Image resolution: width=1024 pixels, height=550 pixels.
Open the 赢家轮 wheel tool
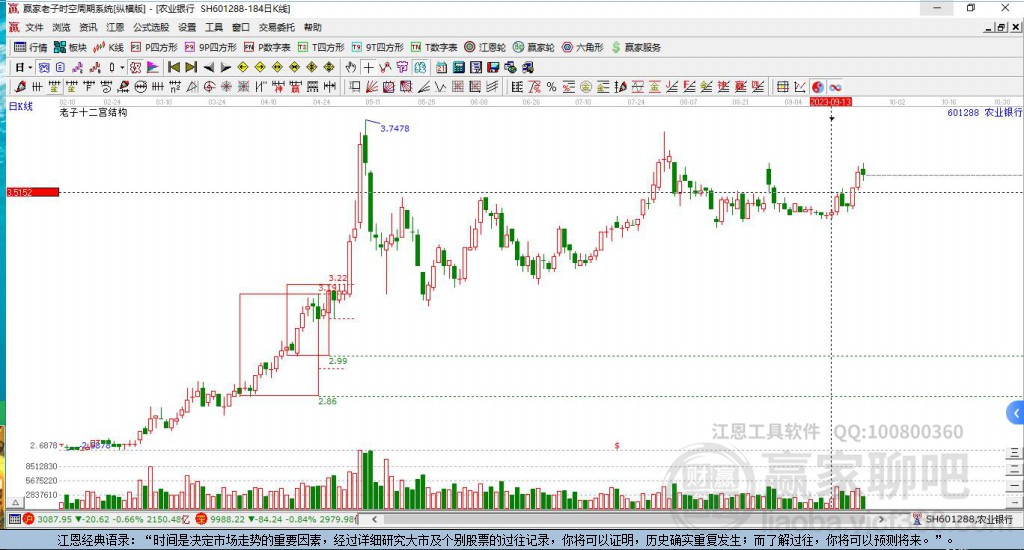534,47
